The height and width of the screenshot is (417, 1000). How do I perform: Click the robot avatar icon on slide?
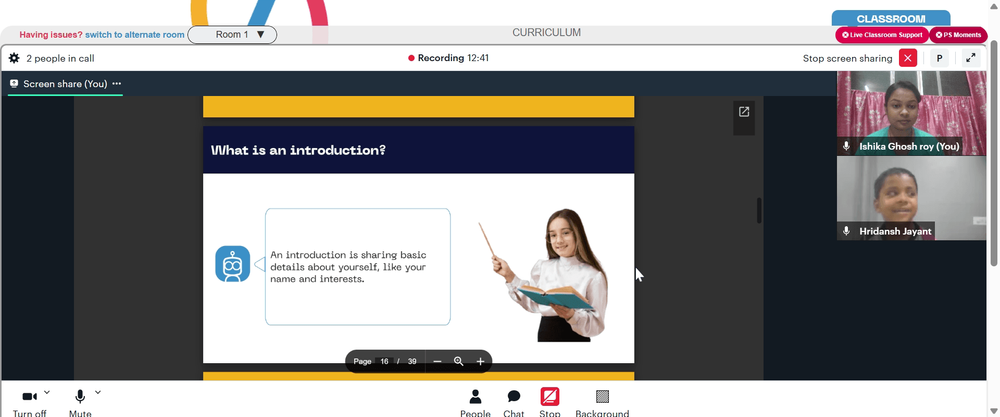coord(233,264)
